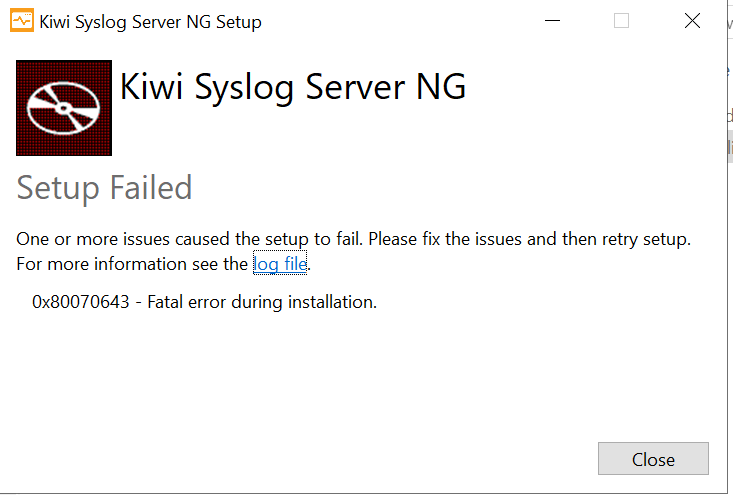Screen dimensions: 733x495
Task: Click the red disc installer logo
Action: (x=64, y=108)
